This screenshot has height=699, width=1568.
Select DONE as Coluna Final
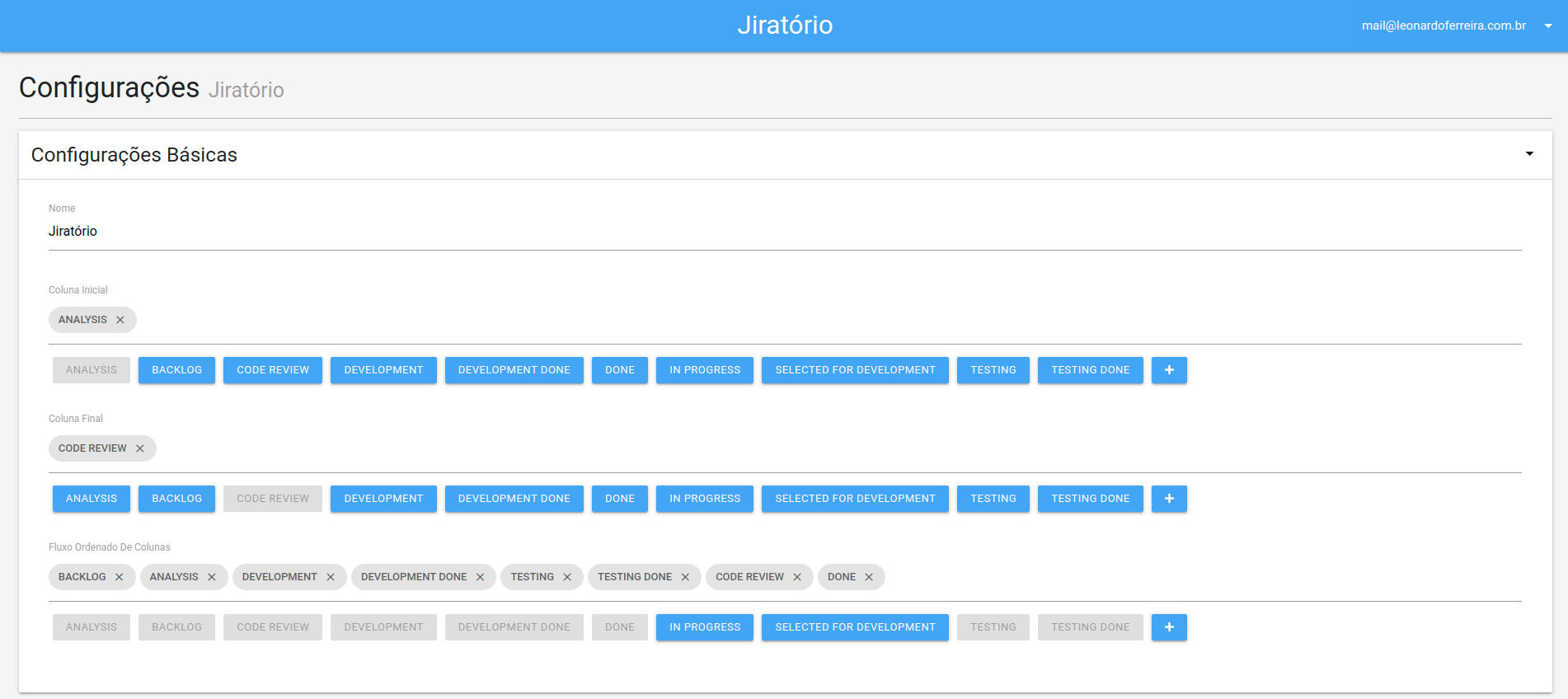point(620,499)
